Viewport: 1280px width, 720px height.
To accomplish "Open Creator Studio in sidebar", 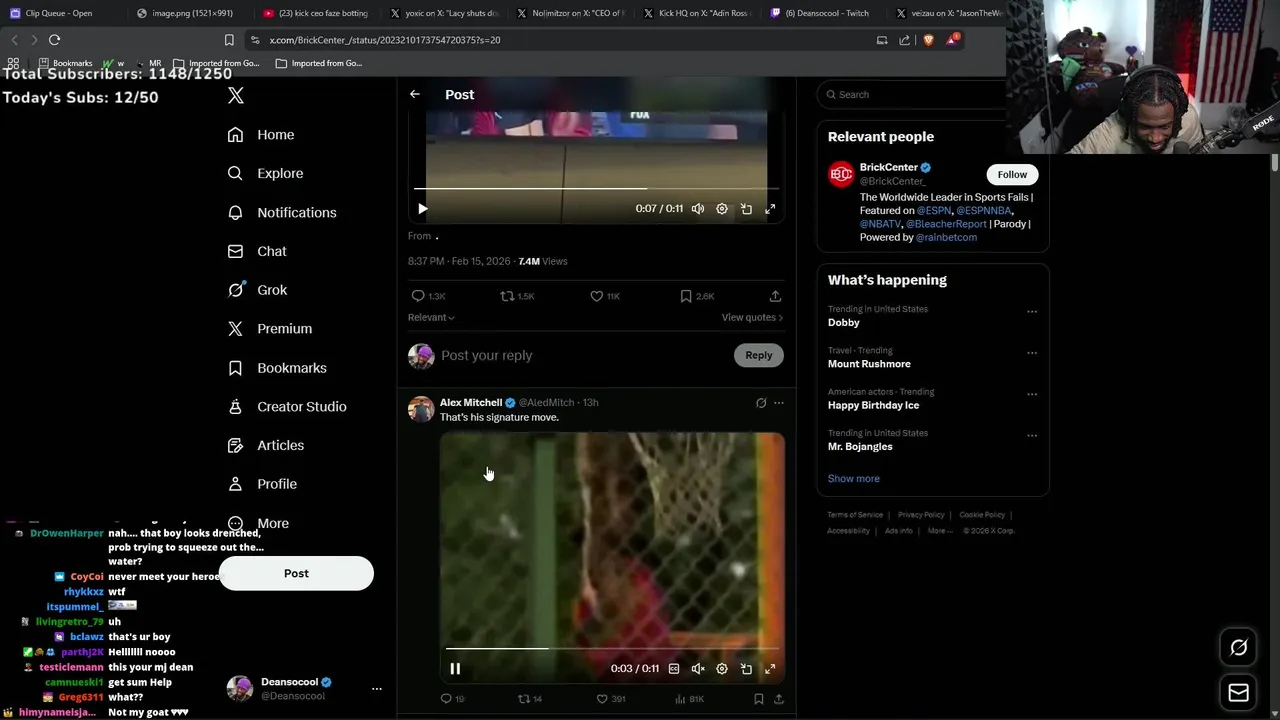I will (x=287, y=406).
